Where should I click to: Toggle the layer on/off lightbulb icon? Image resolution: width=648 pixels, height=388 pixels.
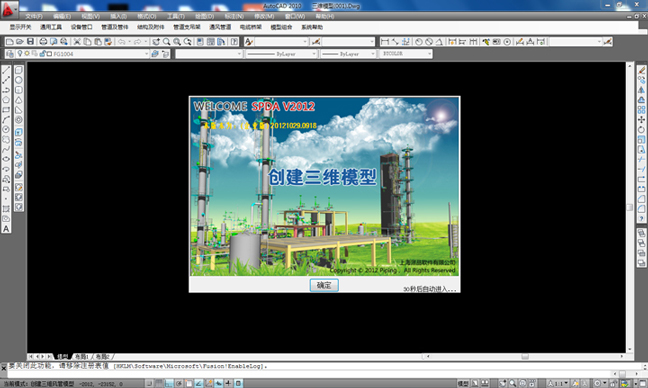click(x=19, y=54)
